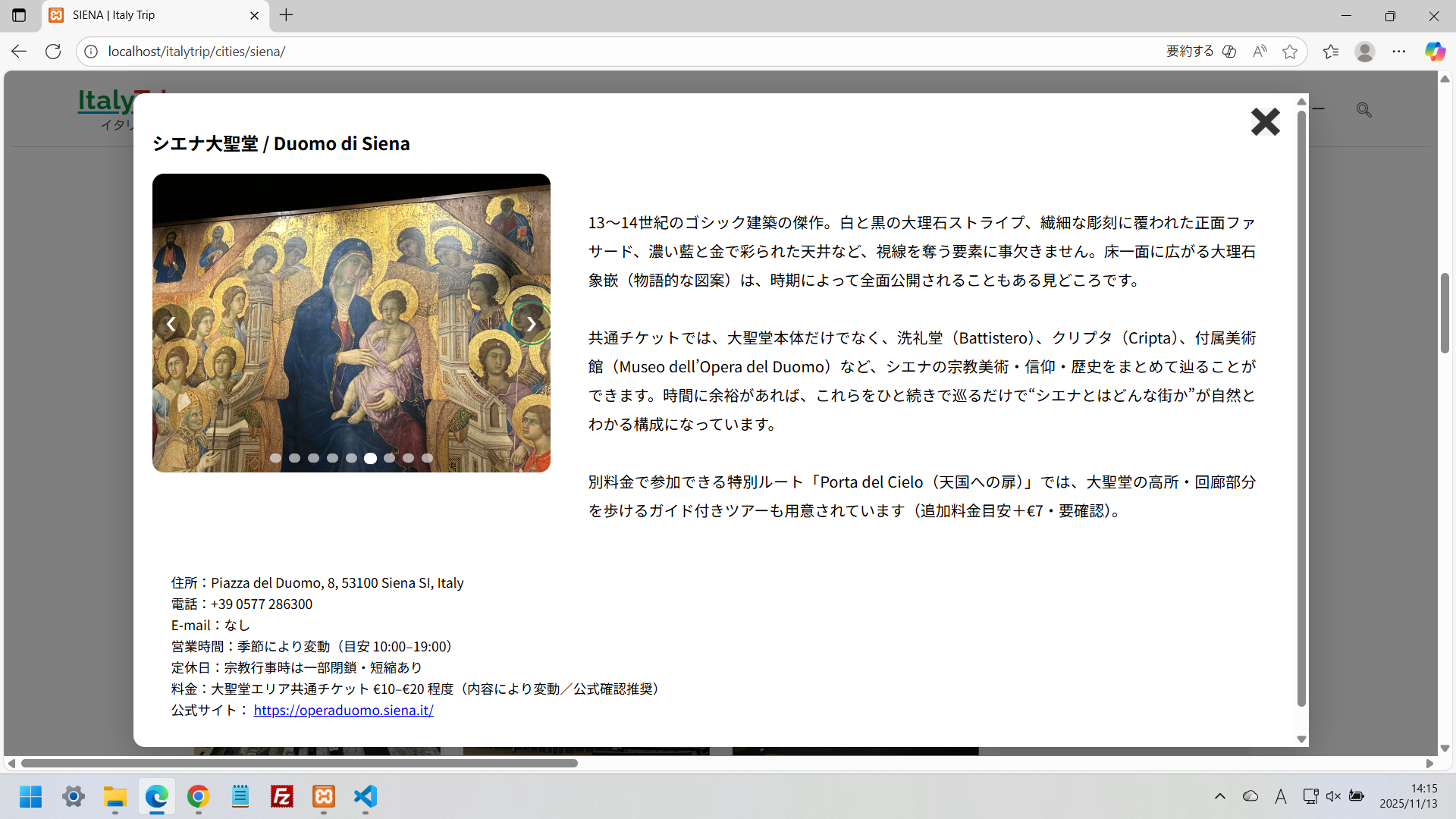Image resolution: width=1456 pixels, height=819 pixels.
Task: Close the Duomo di Siena popup
Action: tap(1265, 121)
